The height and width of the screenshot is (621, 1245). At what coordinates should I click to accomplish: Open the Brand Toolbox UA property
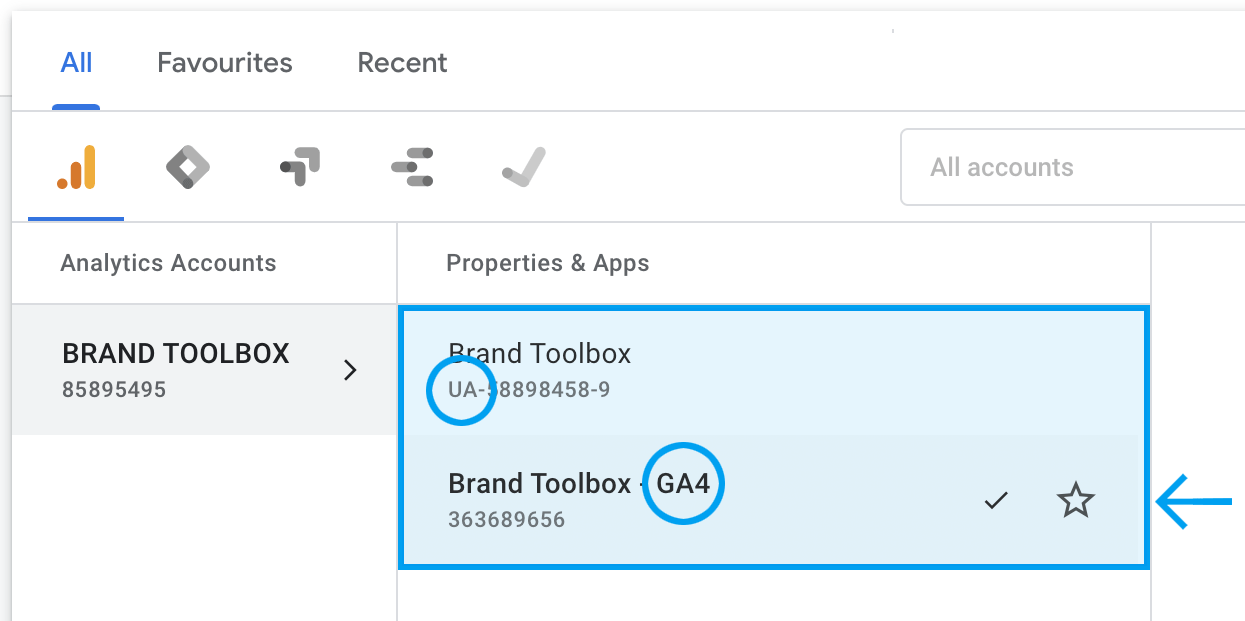(540, 354)
